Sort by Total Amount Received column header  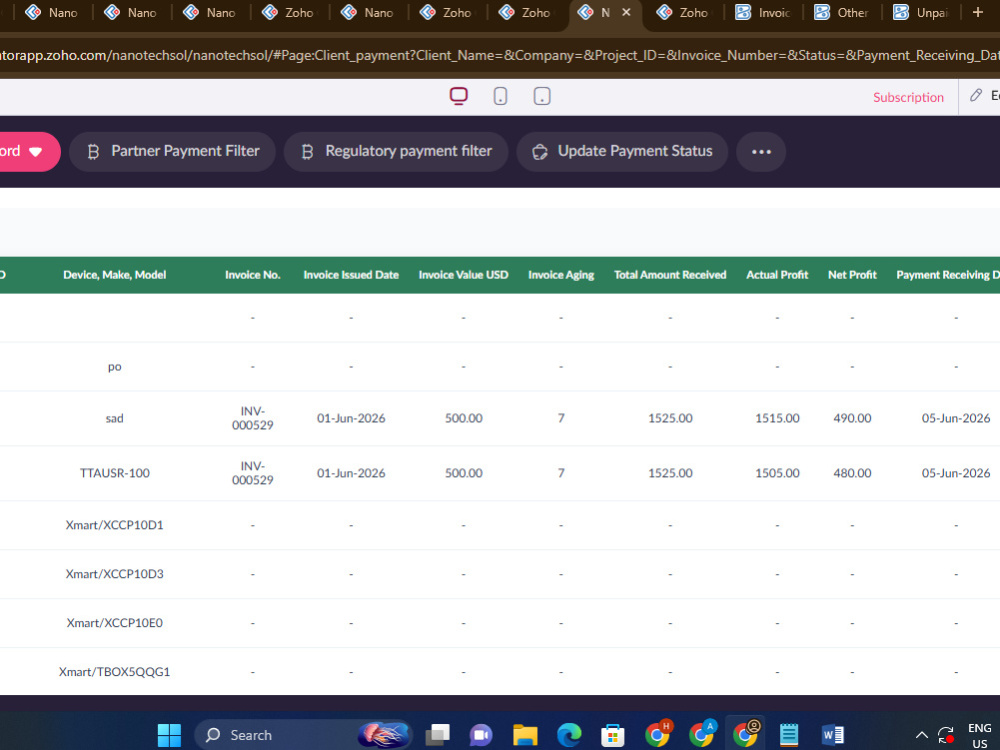point(670,275)
